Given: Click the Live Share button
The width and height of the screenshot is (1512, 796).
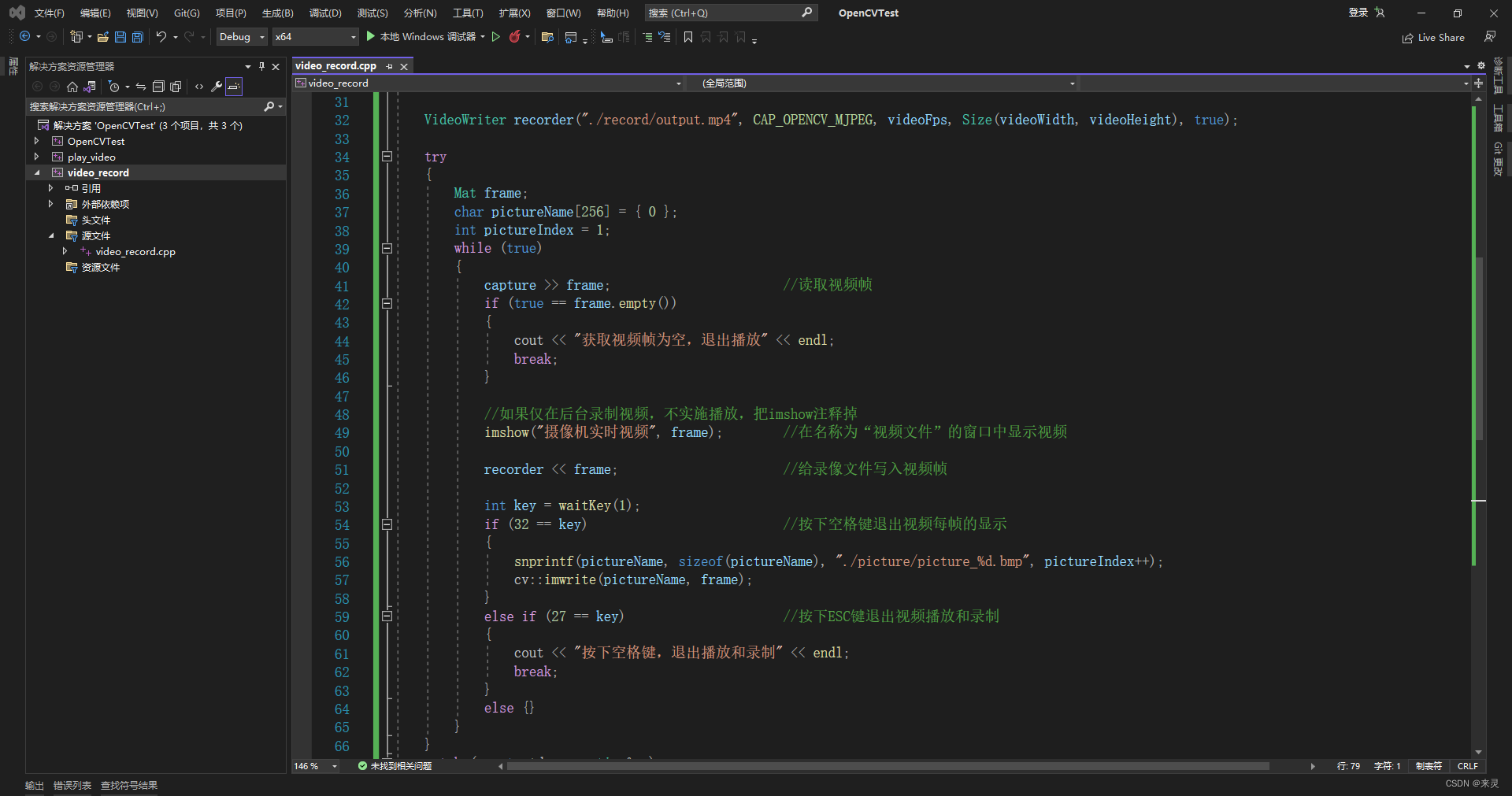Looking at the screenshot, I should point(1433,37).
